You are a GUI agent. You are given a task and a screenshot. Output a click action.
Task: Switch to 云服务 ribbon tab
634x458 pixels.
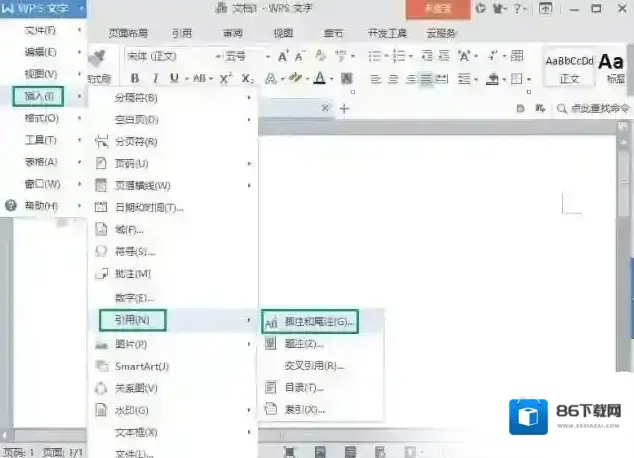coord(441,33)
